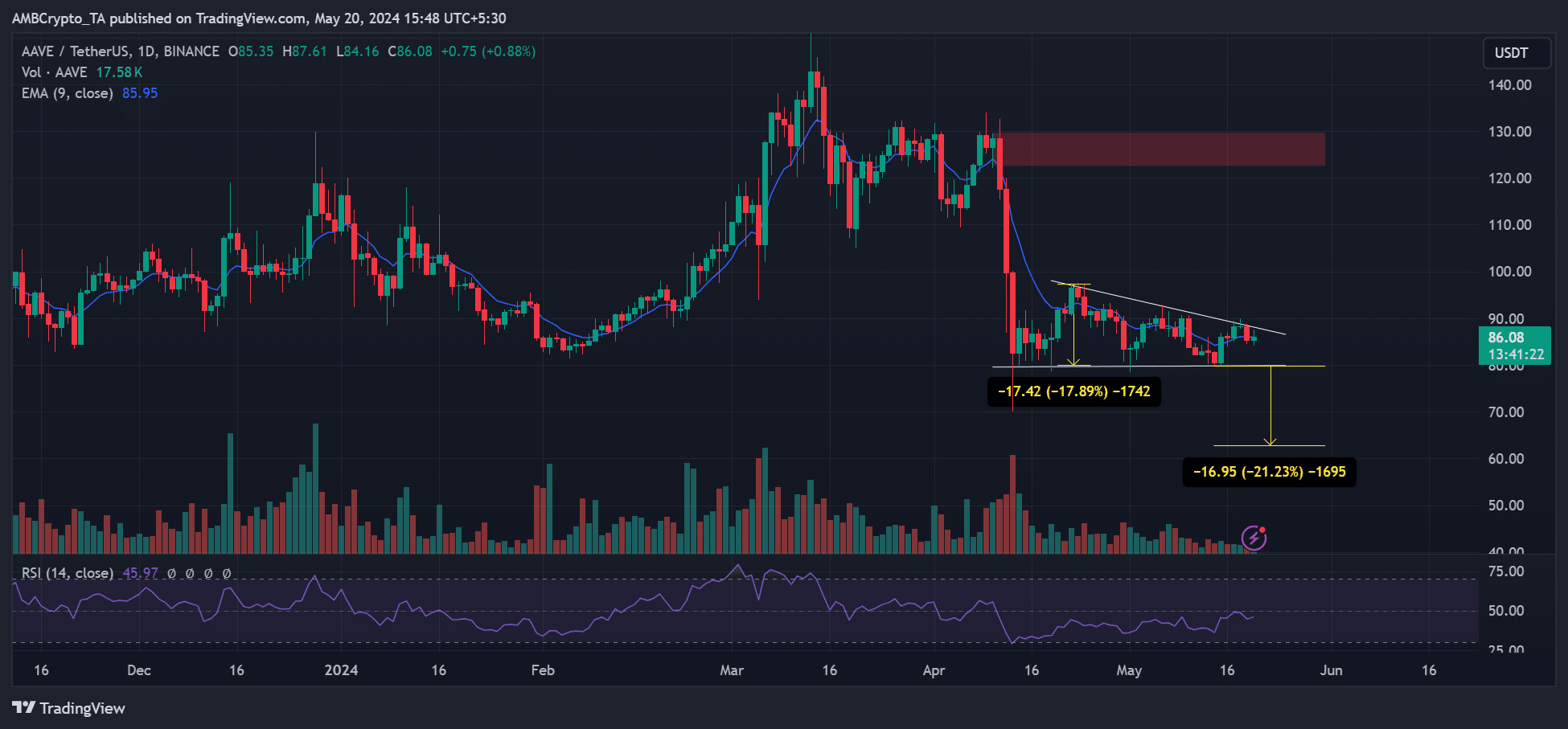Click the volume value 17.58 K
Image resolution: width=1568 pixels, height=729 pixels.
tap(119, 72)
